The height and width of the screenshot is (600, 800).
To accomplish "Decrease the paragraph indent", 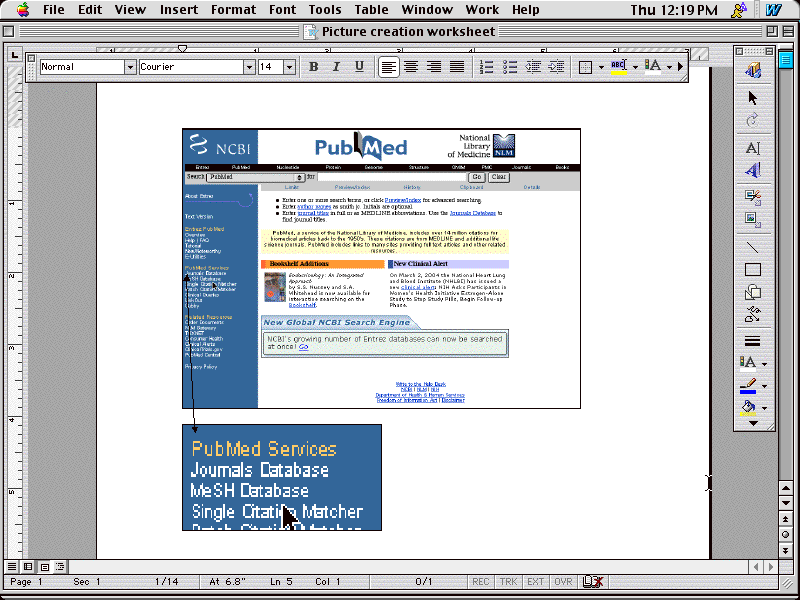I will (533, 67).
